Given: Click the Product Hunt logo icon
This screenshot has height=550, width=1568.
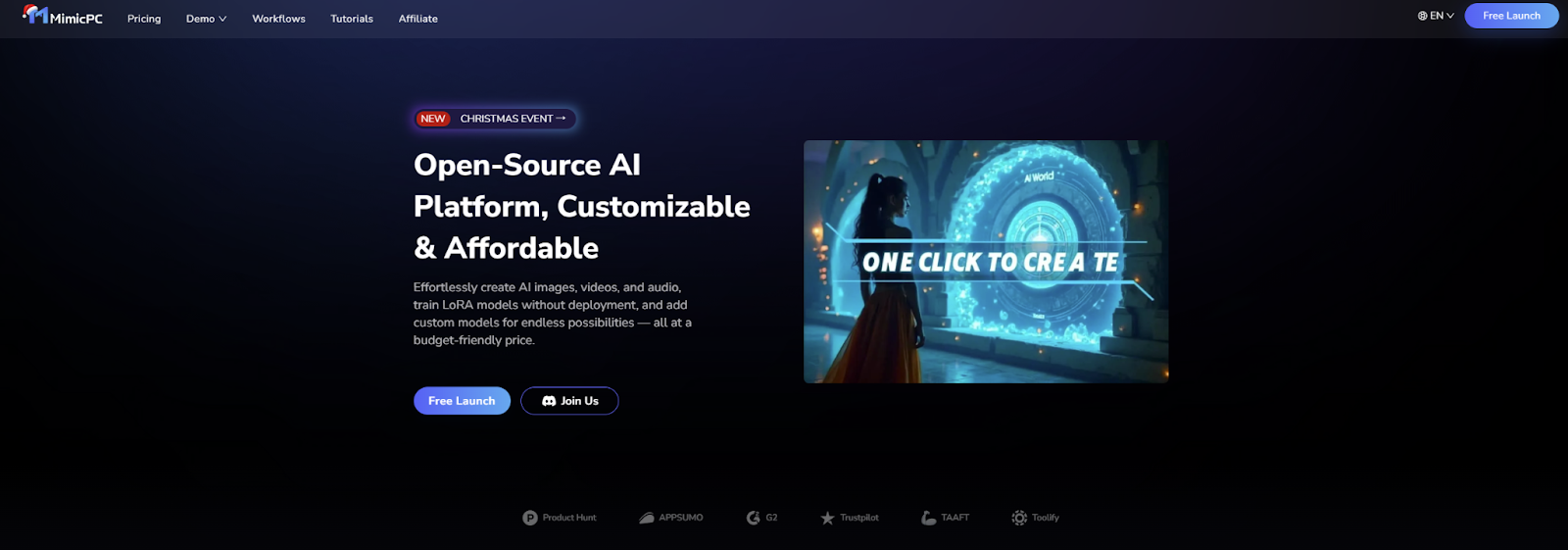Looking at the screenshot, I should (x=530, y=518).
